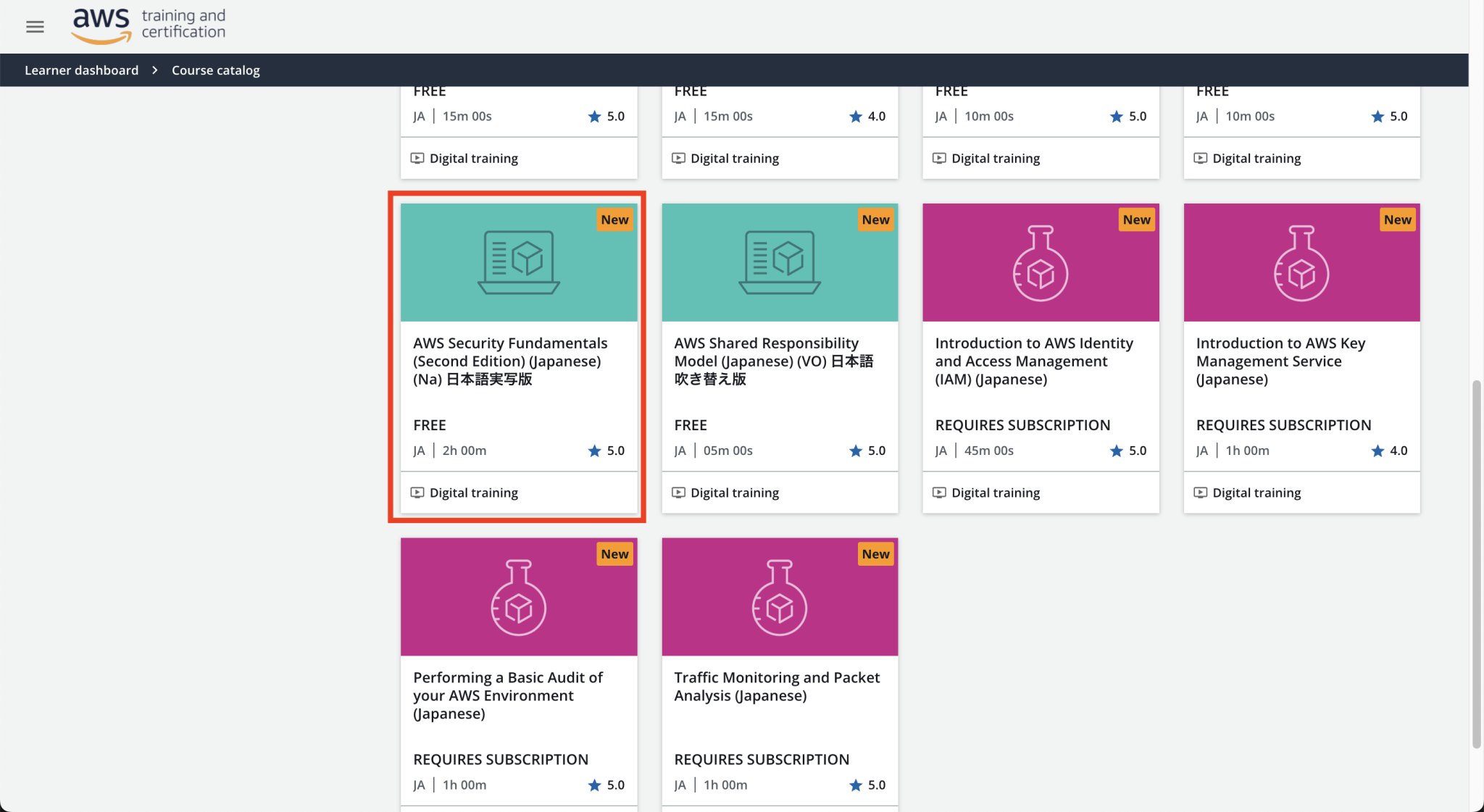This screenshot has height=812, width=1484.
Task: Click the Digital training icon on AWS Security Fundamentals card
Action: [x=418, y=493]
